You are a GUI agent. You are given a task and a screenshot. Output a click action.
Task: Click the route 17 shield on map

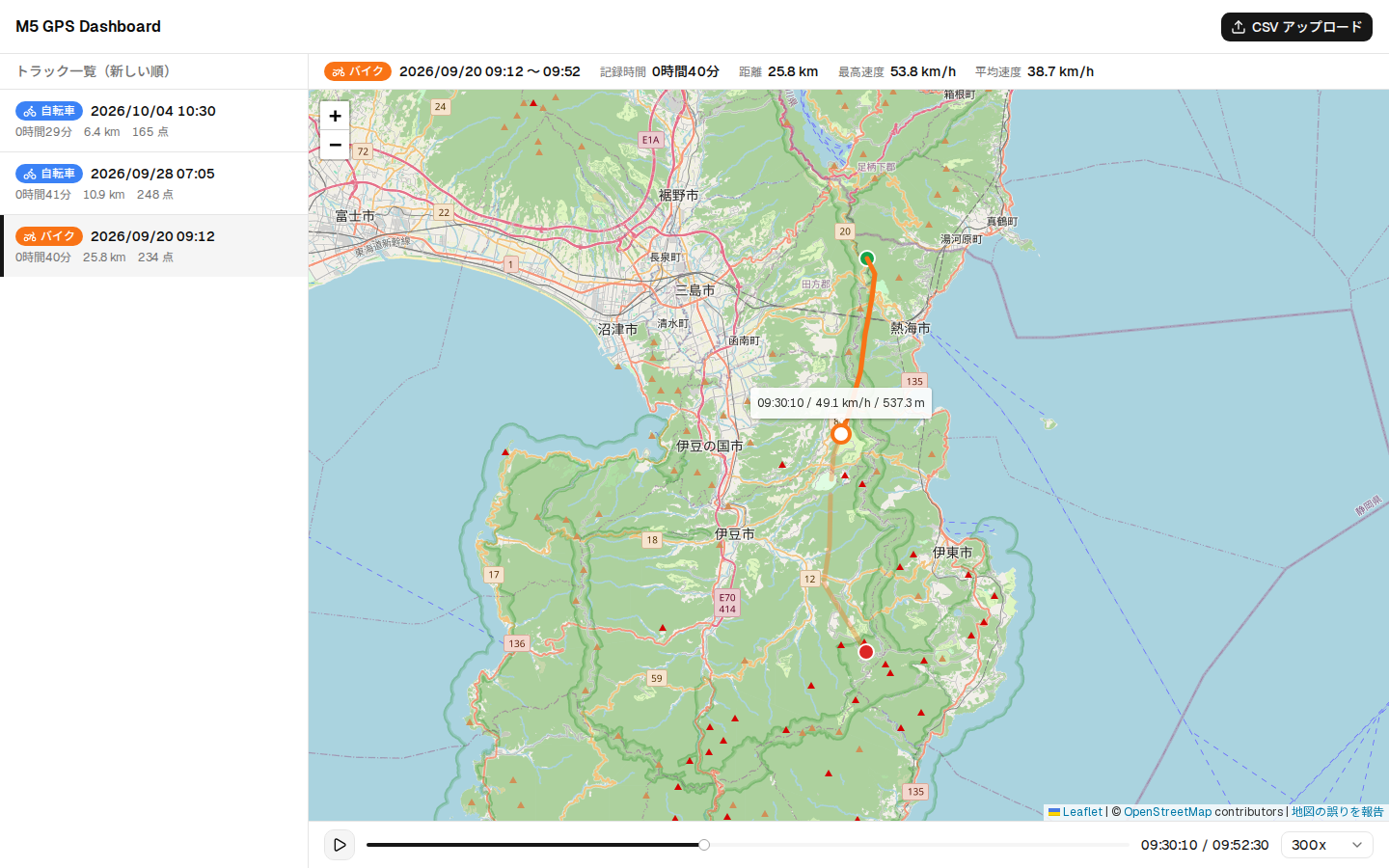point(494,575)
